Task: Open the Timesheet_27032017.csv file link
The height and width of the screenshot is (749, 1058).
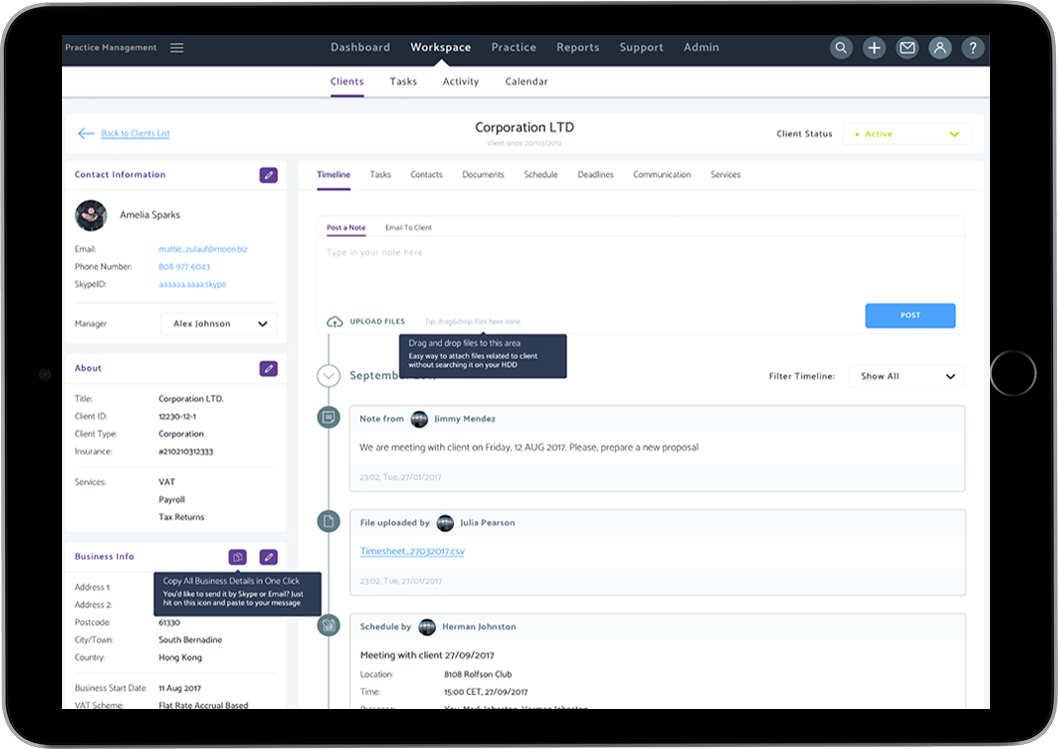Action: [412, 551]
